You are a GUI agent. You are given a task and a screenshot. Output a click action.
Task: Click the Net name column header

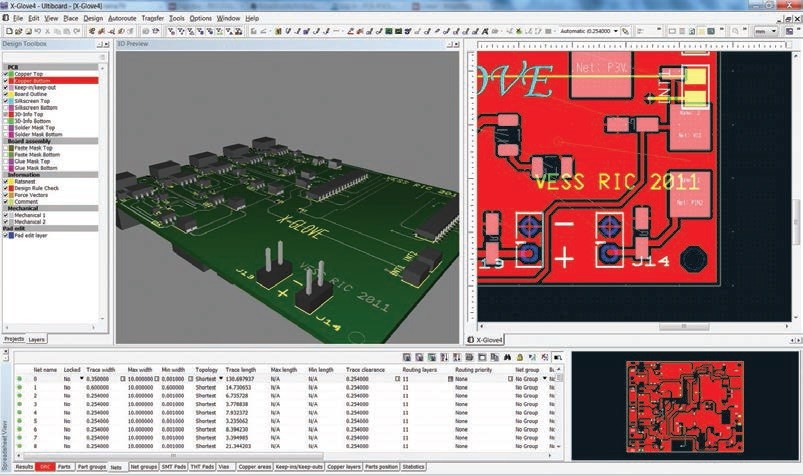coord(43,369)
